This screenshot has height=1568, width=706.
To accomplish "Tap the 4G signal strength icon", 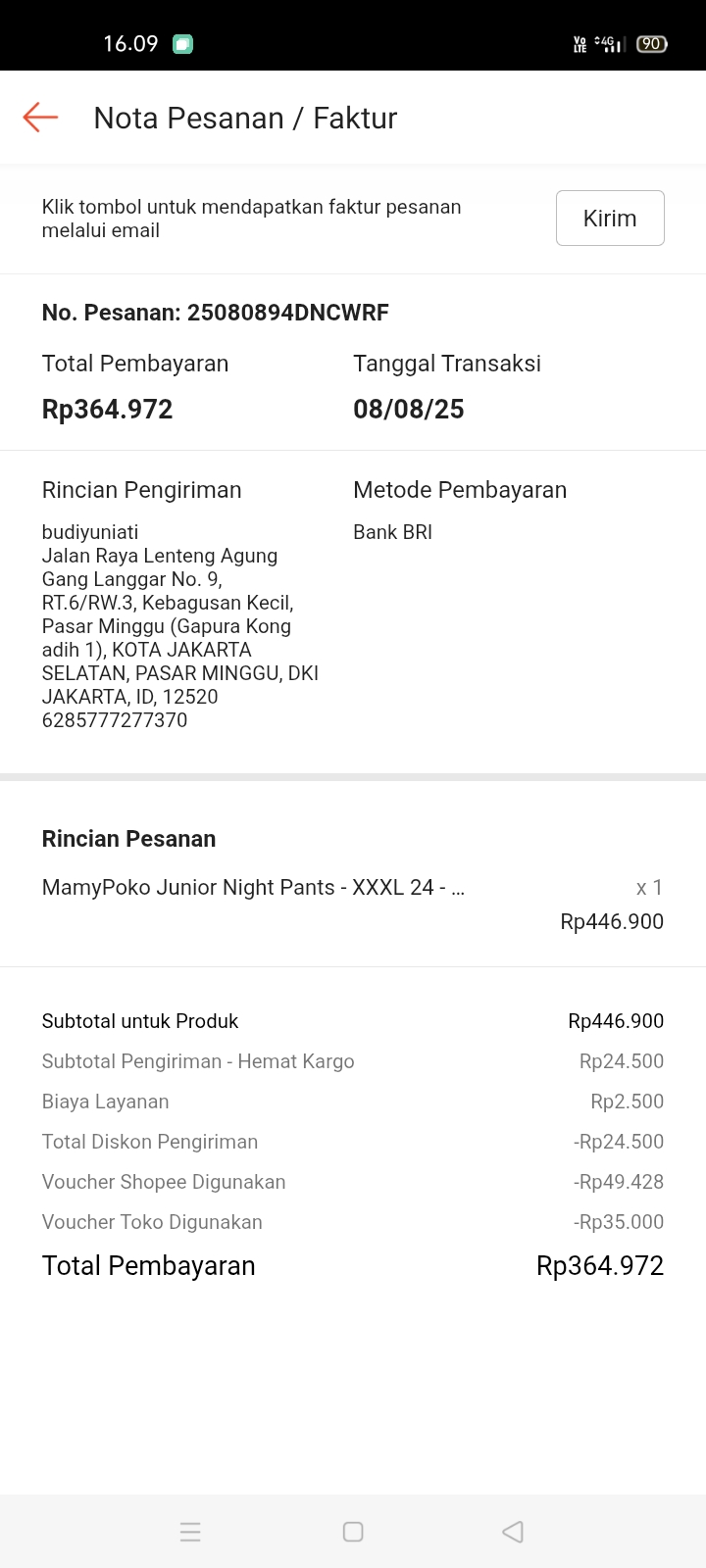I will (610, 44).
